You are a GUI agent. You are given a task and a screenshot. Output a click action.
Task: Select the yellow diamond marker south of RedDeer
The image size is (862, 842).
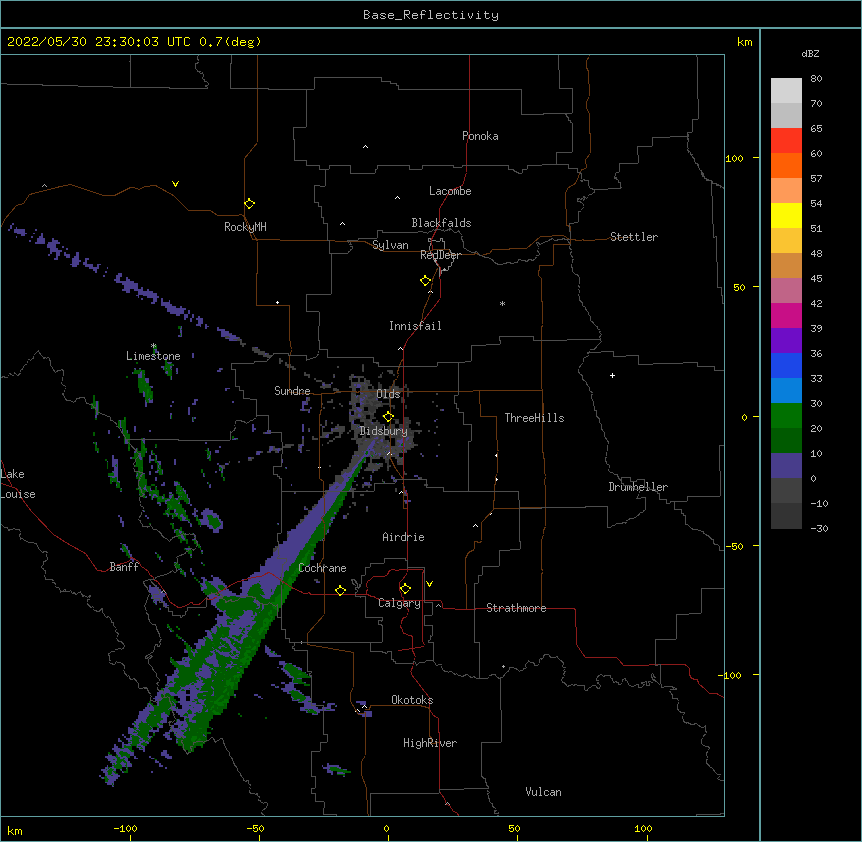point(425,281)
